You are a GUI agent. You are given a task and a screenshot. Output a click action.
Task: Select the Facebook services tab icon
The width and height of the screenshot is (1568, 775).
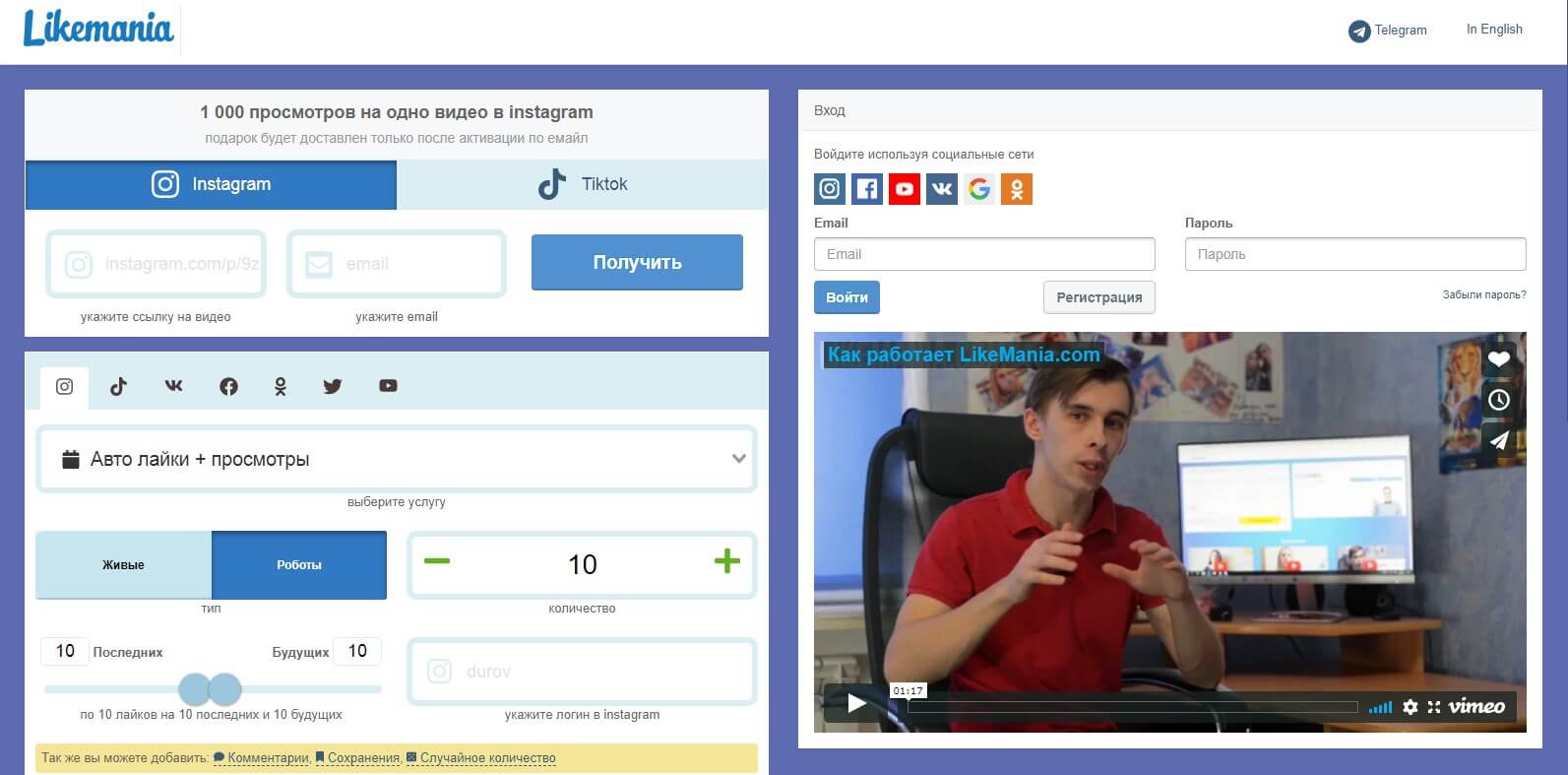pyautogui.click(x=228, y=387)
